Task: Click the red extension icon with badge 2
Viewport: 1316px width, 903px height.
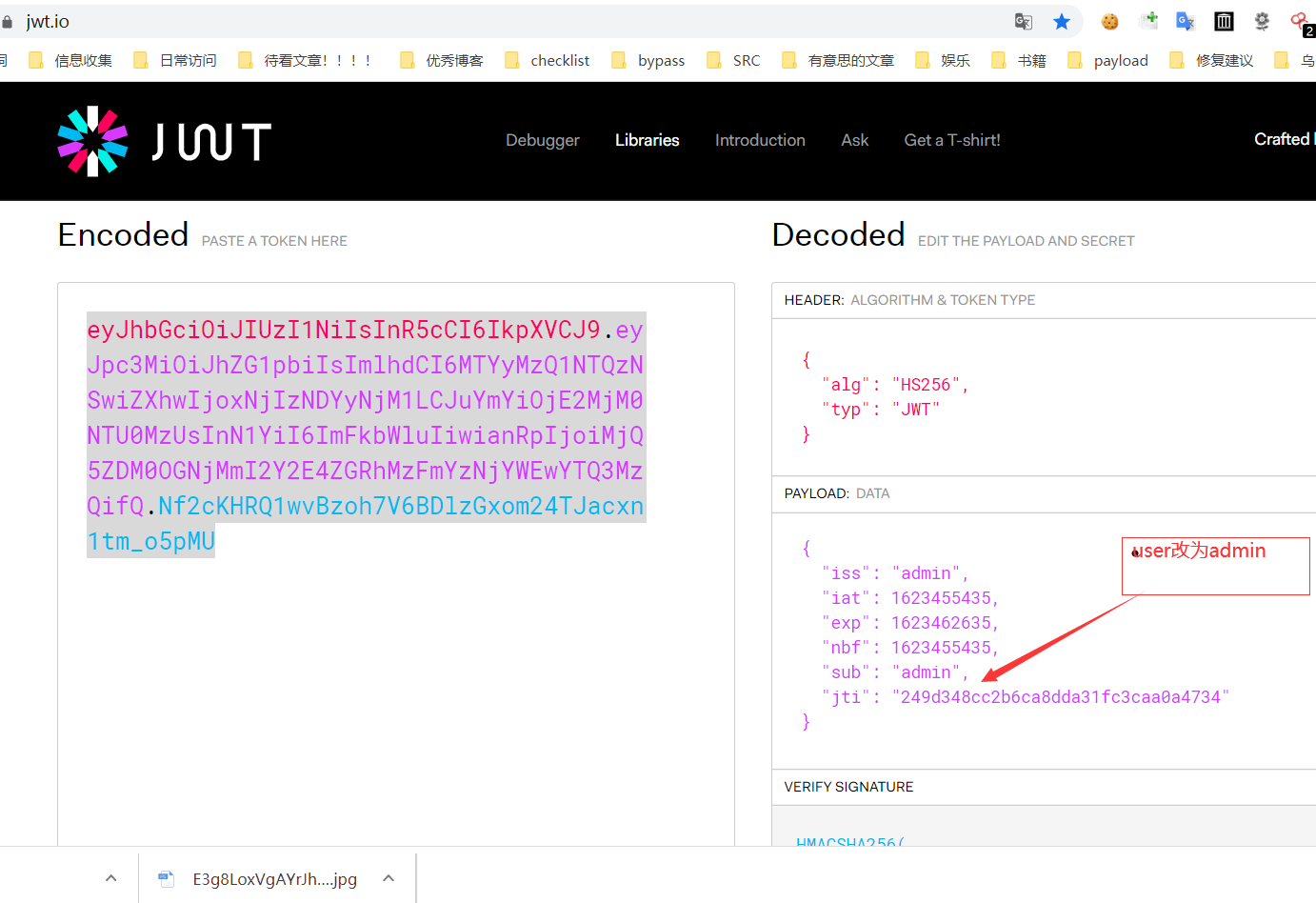Action: [1302, 23]
